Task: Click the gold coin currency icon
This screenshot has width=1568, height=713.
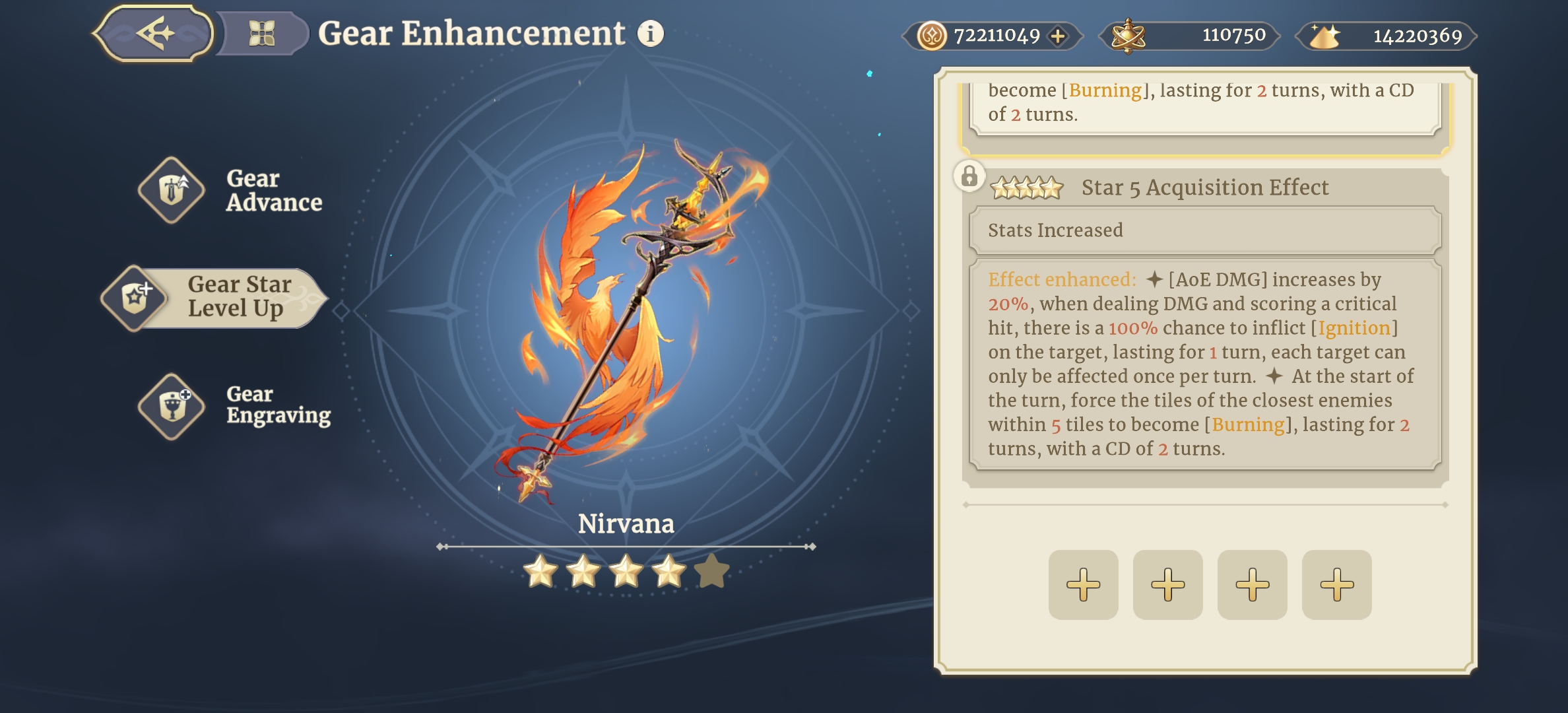Action: pyautogui.click(x=932, y=36)
